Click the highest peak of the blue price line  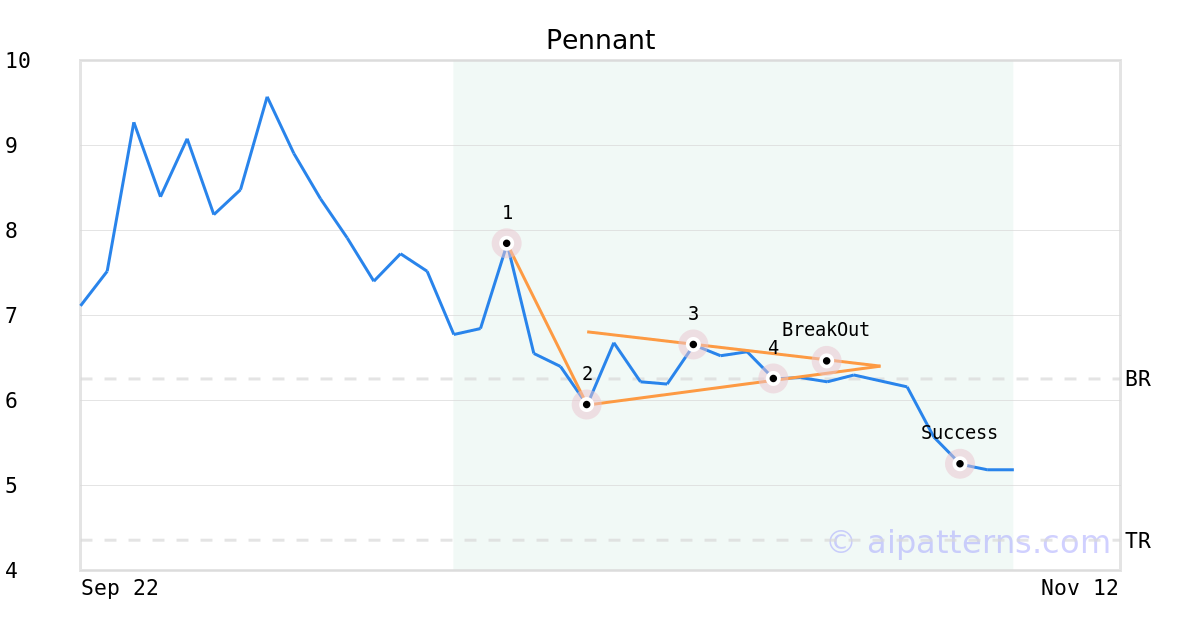click(x=267, y=97)
